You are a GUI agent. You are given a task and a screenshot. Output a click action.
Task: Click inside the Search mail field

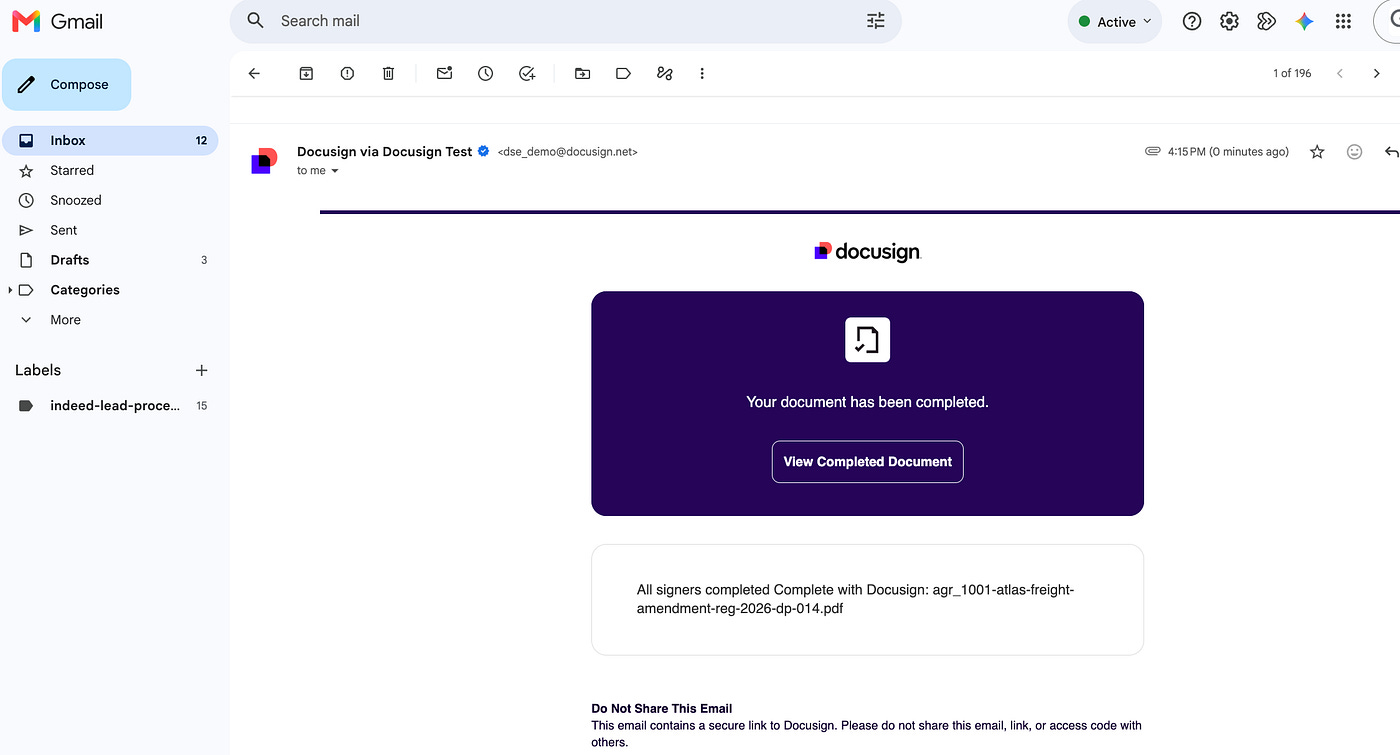pyautogui.click(x=565, y=21)
